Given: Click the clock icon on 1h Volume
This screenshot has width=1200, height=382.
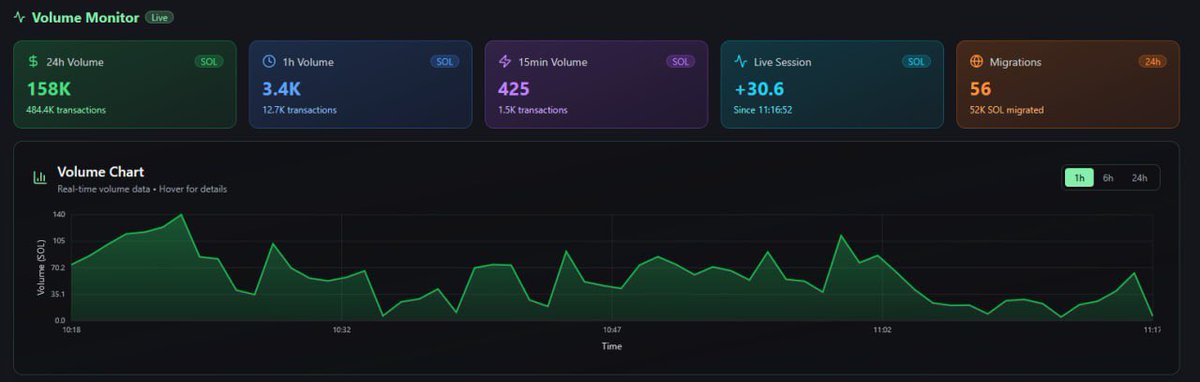Looking at the screenshot, I should point(269,61).
